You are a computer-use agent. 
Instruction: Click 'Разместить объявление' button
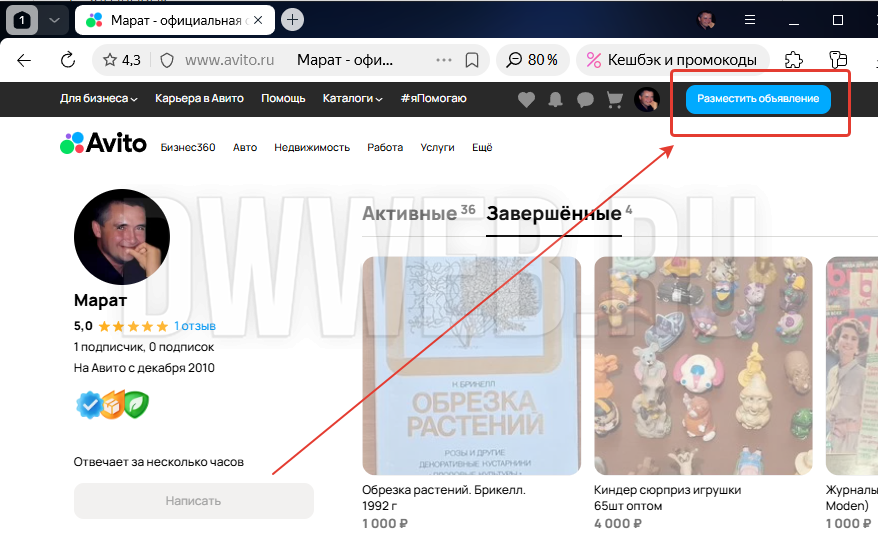758,99
